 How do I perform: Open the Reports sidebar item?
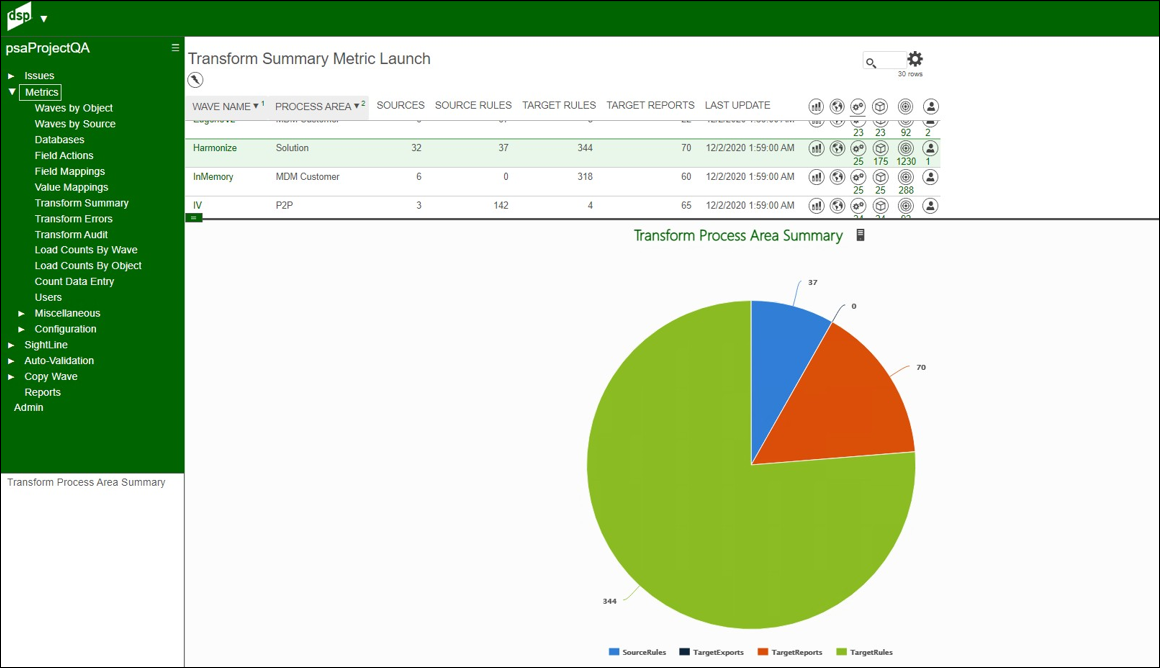pyautogui.click(x=42, y=392)
